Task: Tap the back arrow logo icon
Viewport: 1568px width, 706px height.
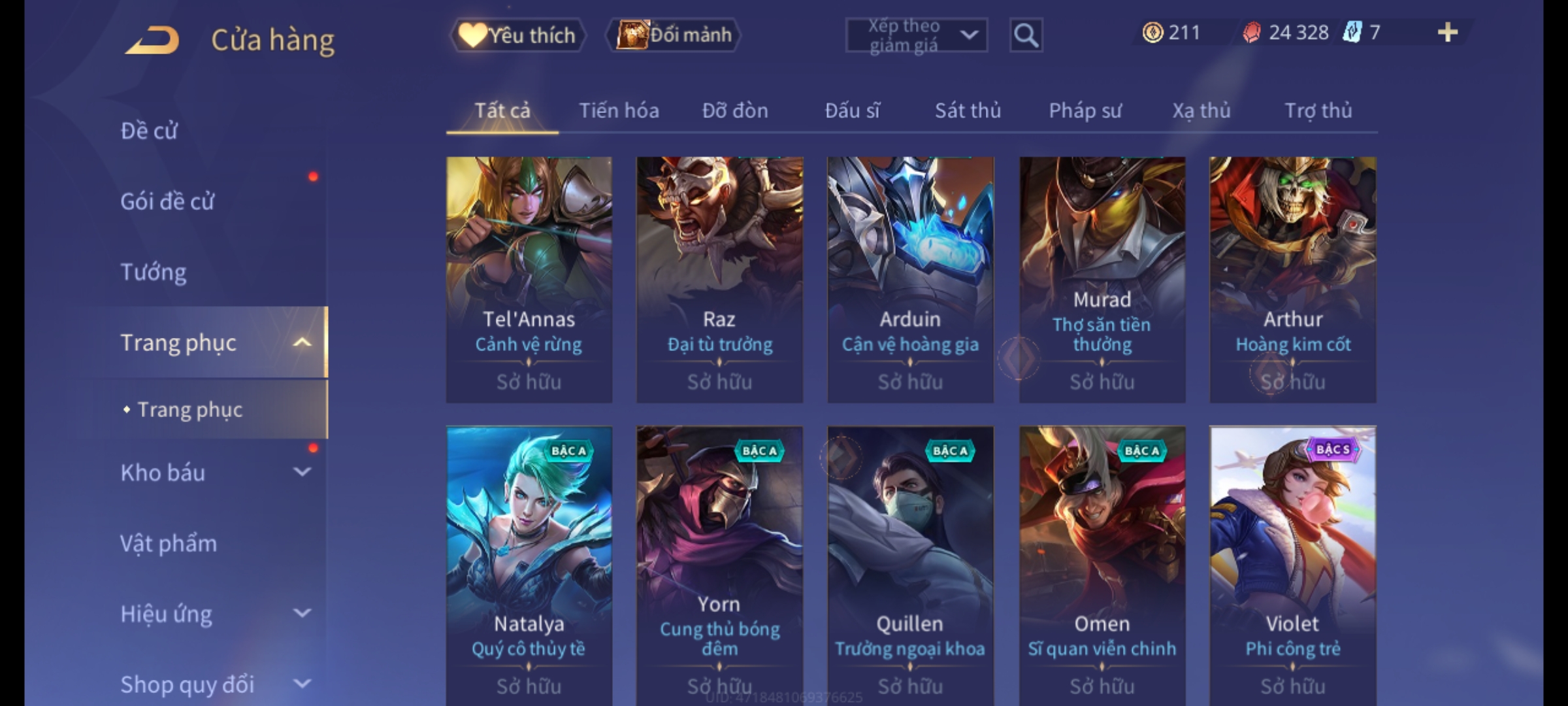Action: (152, 41)
